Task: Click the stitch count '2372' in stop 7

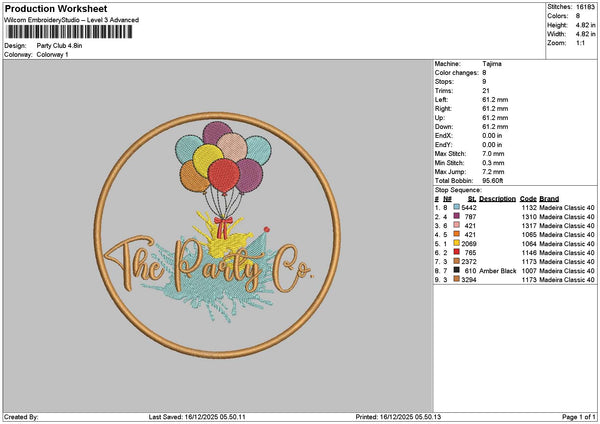Action: pos(469,262)
